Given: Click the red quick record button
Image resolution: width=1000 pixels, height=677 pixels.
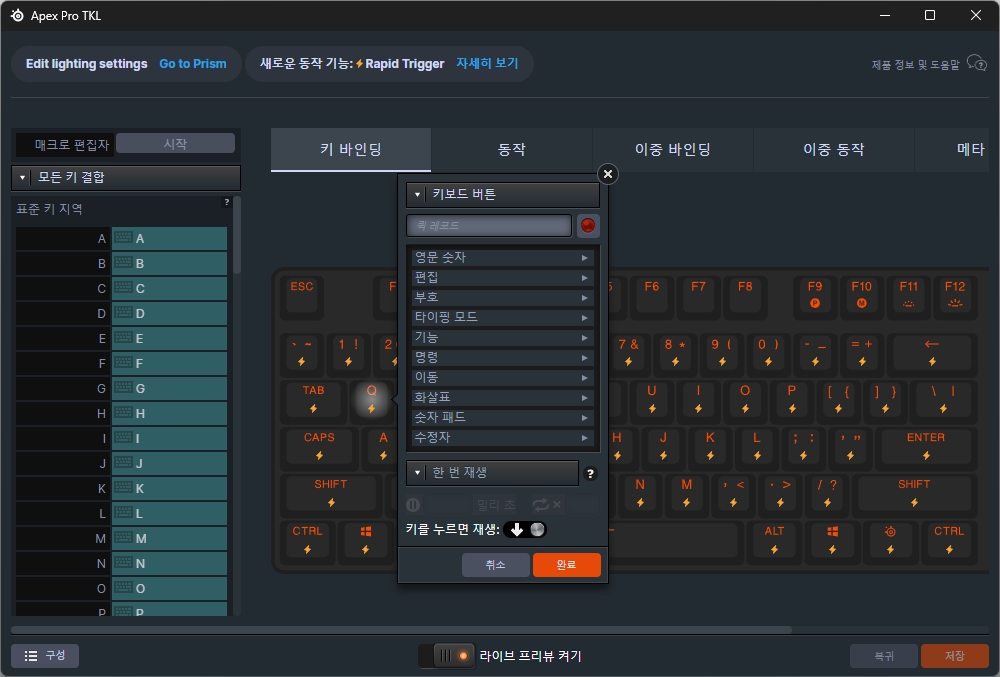Looking at the screenshot, I should point(587,226).
